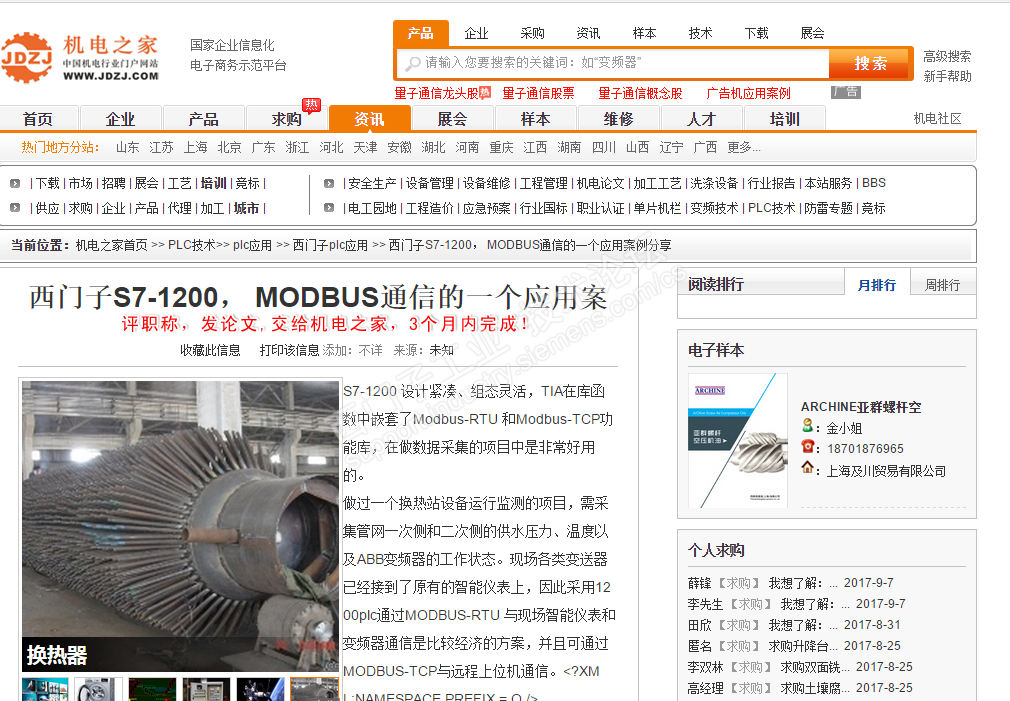Click 西门子plc应用 in breadcrumb
The image size is (1010, 701).
330,245
